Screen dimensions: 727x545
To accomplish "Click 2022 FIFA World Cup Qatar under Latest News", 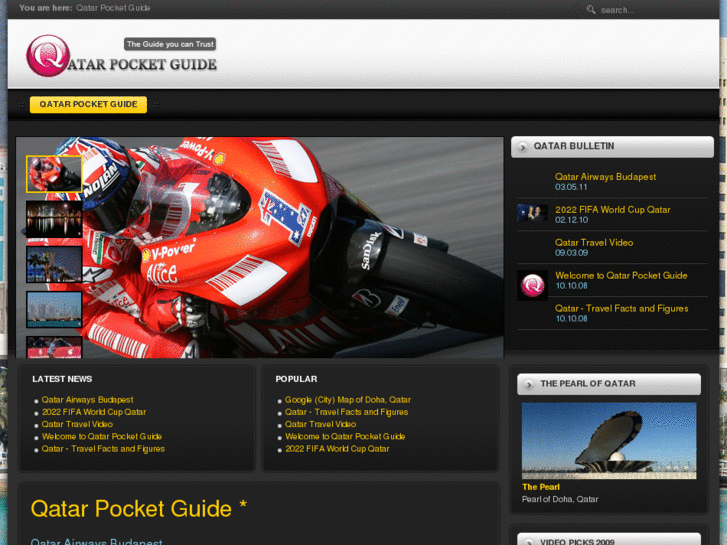I will (94, 412).
